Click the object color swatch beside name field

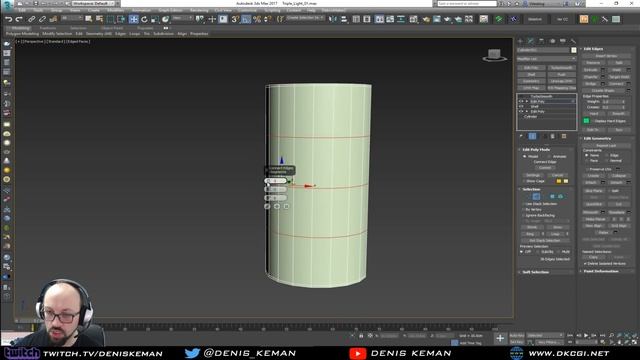[573, 50]
